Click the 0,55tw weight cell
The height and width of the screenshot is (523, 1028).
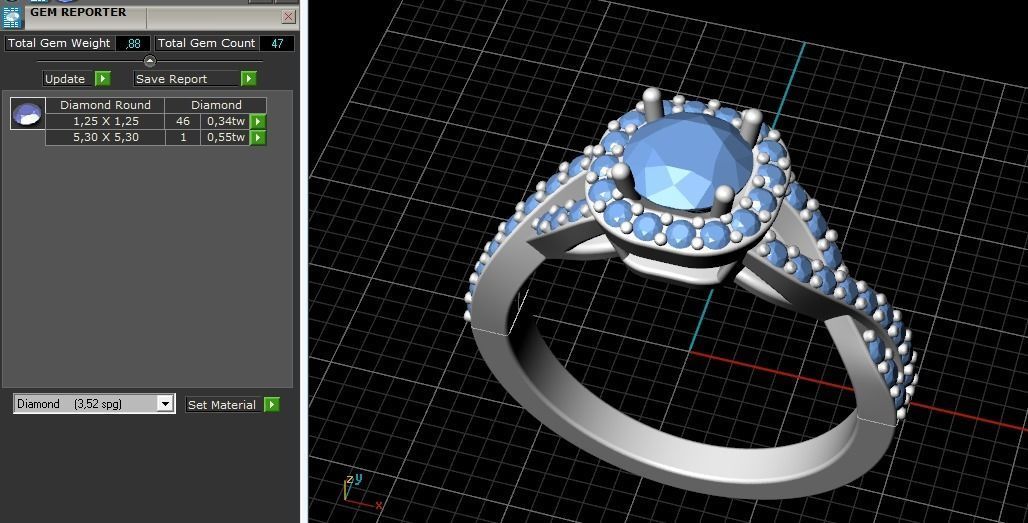tap(226, 138)
